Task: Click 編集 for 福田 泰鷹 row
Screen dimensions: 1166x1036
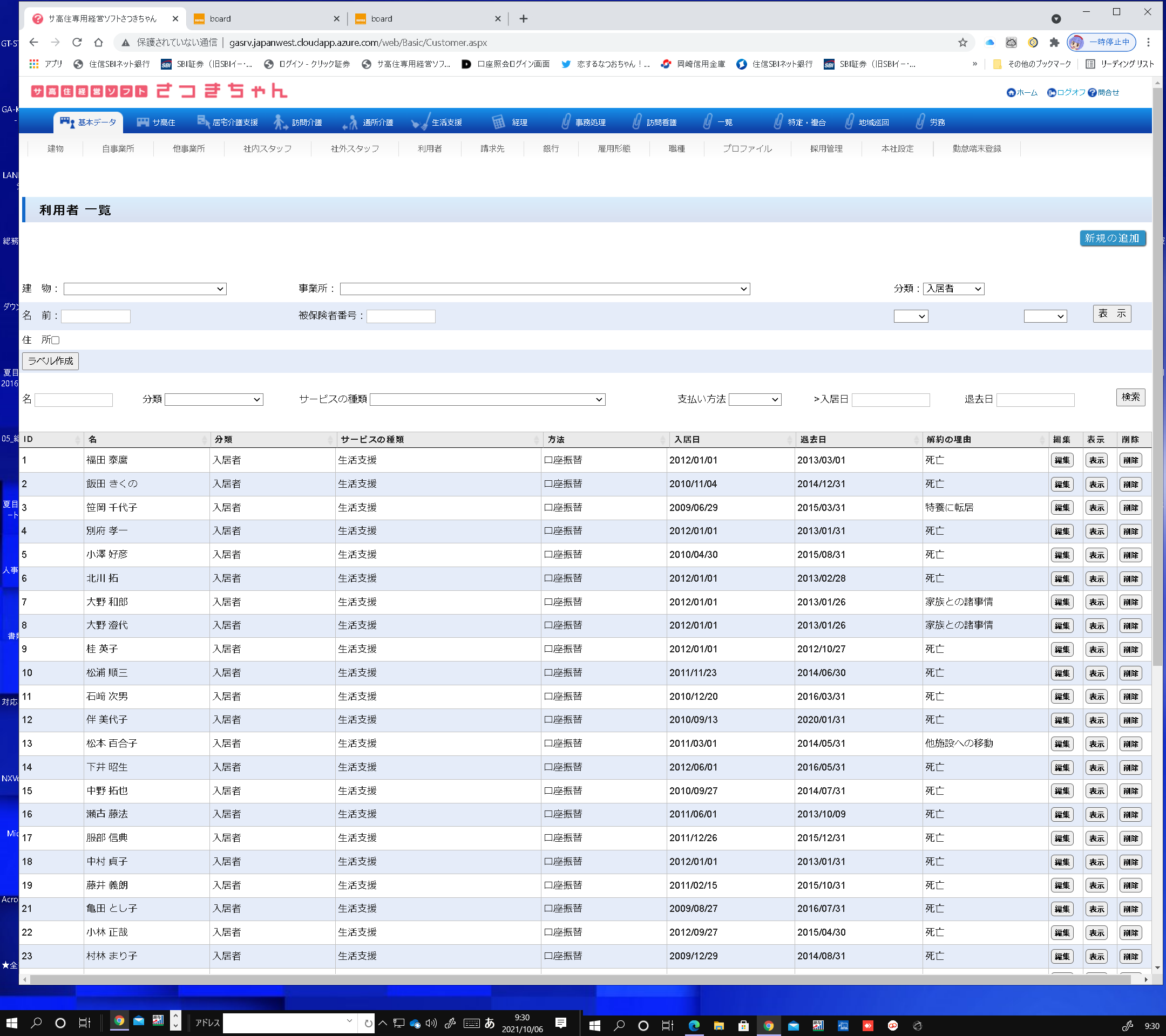Action: click(1062, 460)
